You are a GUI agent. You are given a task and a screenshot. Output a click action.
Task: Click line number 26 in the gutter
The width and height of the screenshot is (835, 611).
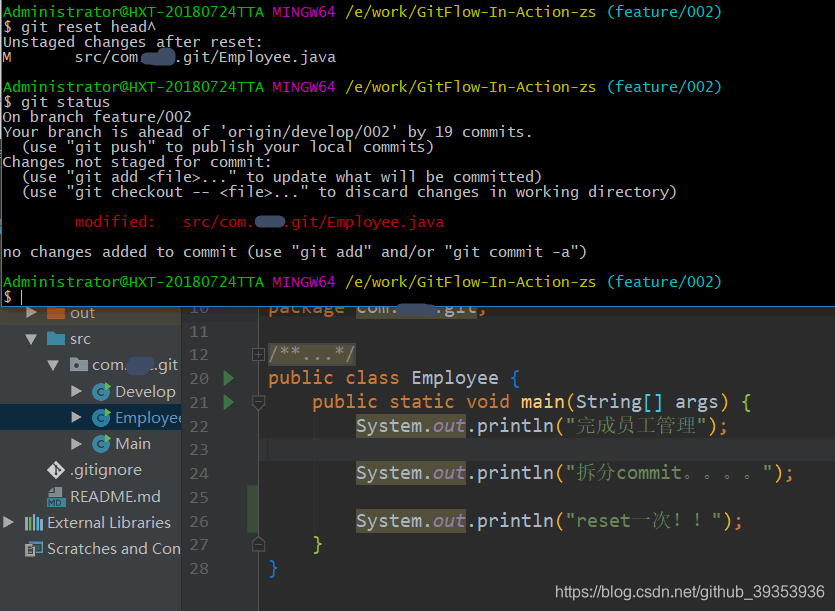[x=199, y=521]
